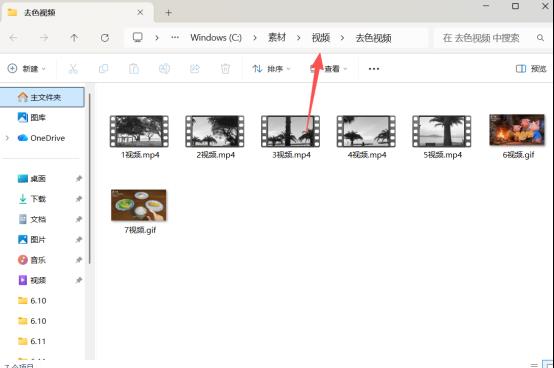Open the 新建 dropdown menu
Image resolution: width=554 pixels, height=368 pixels.
[27, 69]
